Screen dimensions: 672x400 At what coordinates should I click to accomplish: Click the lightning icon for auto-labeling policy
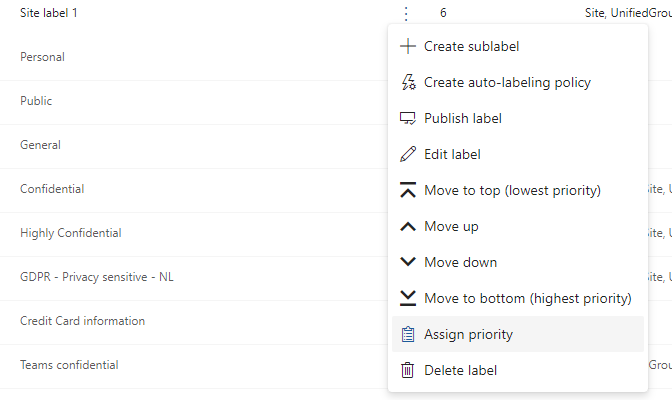(407, 82)
